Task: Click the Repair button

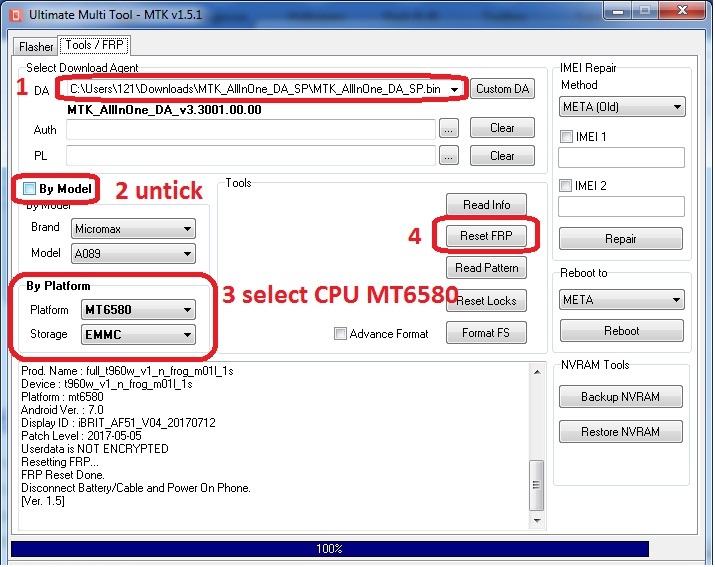Action: (x=621, y=239)
